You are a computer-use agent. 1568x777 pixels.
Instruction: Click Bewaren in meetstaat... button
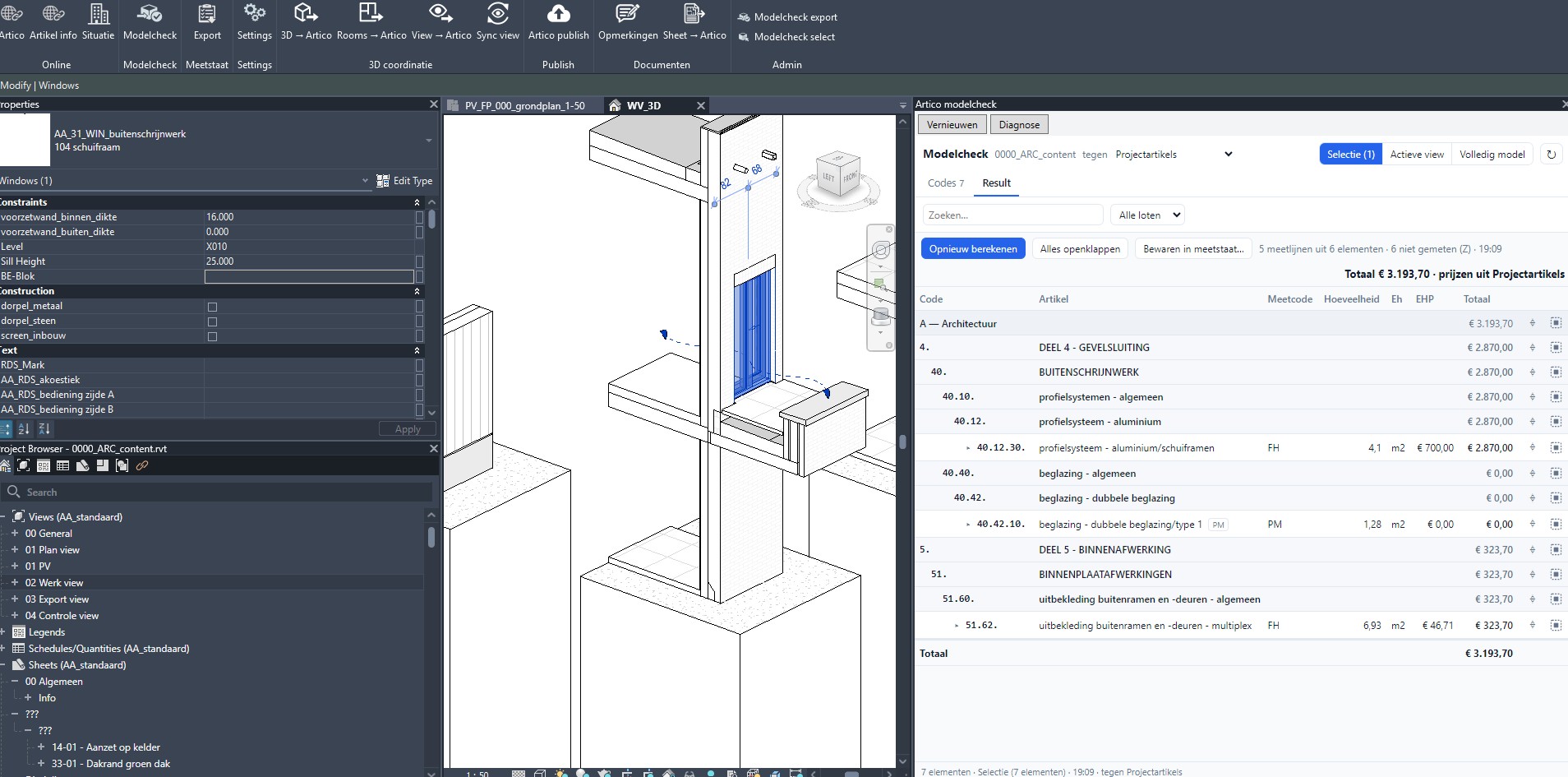(x=1193, y=248)
